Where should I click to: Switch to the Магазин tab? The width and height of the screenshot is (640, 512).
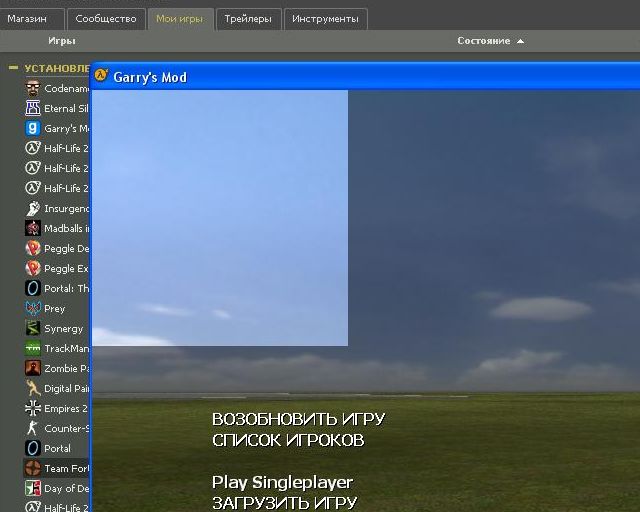click(33, 18)
